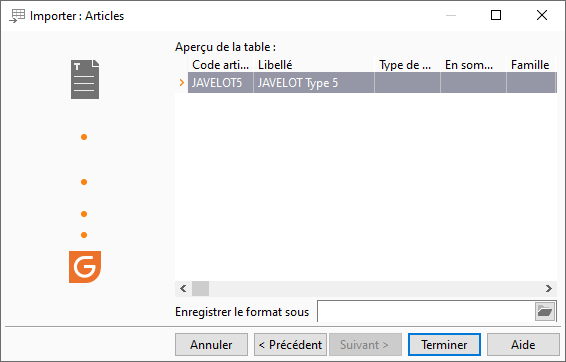Click scrollbar right arrow
The height and width of the screenshot is (362, 566).
point(549,288)
